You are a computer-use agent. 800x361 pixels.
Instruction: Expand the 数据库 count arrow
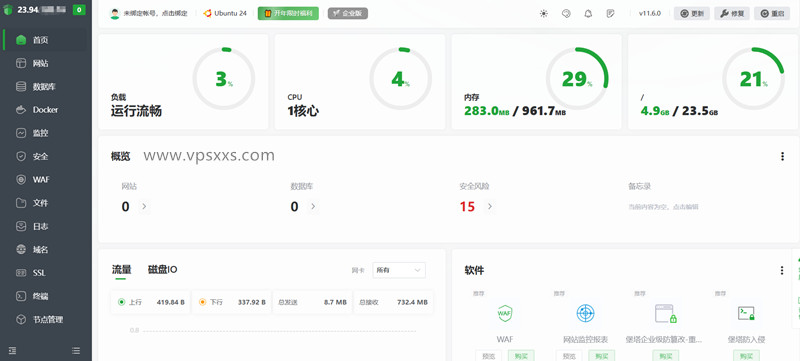pyautogui.click(x=313, y=207)
